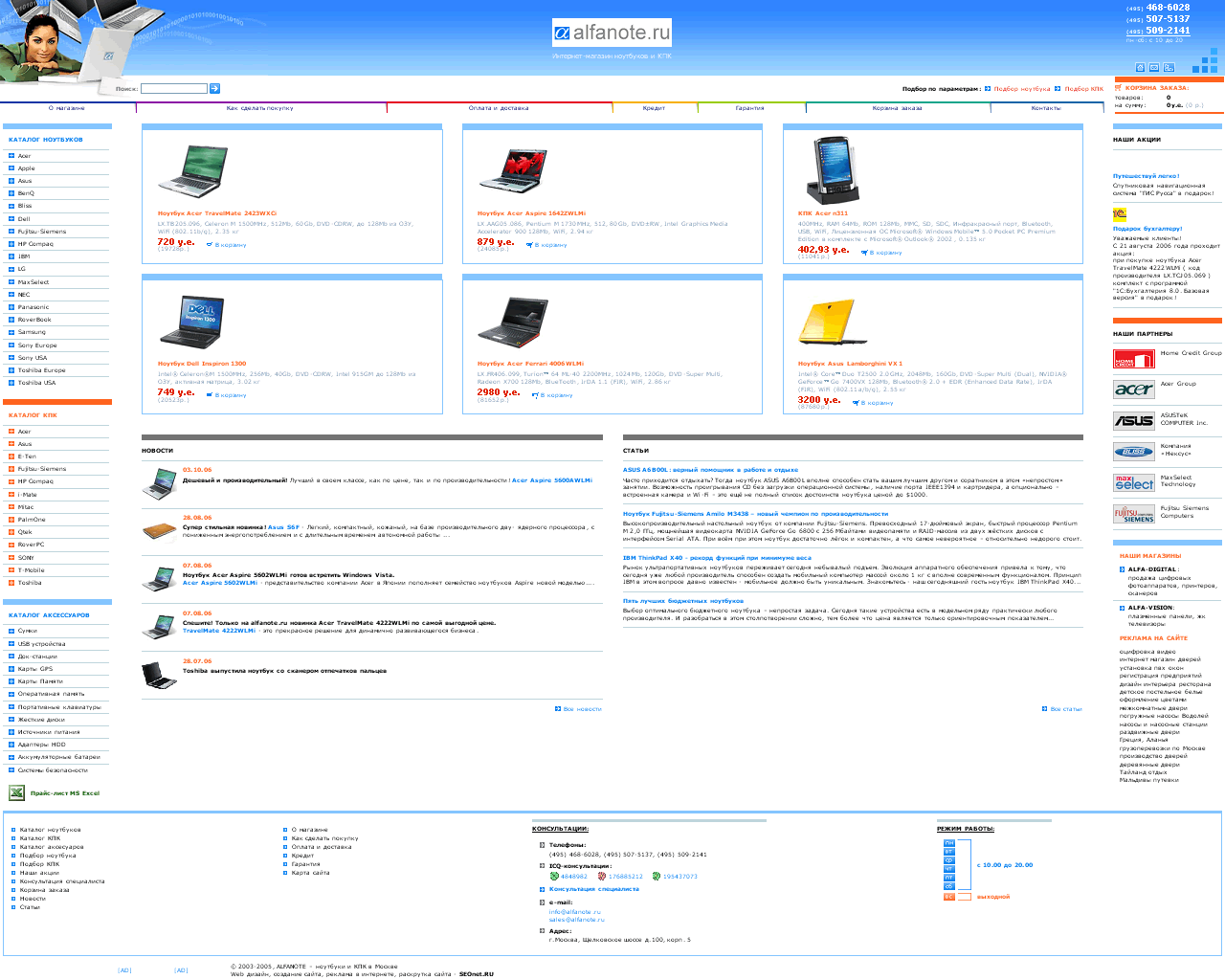The height and width of the screenshot is (980, 1225).
Task: Open the О магазине menu tab
Action: click(67, 108)
